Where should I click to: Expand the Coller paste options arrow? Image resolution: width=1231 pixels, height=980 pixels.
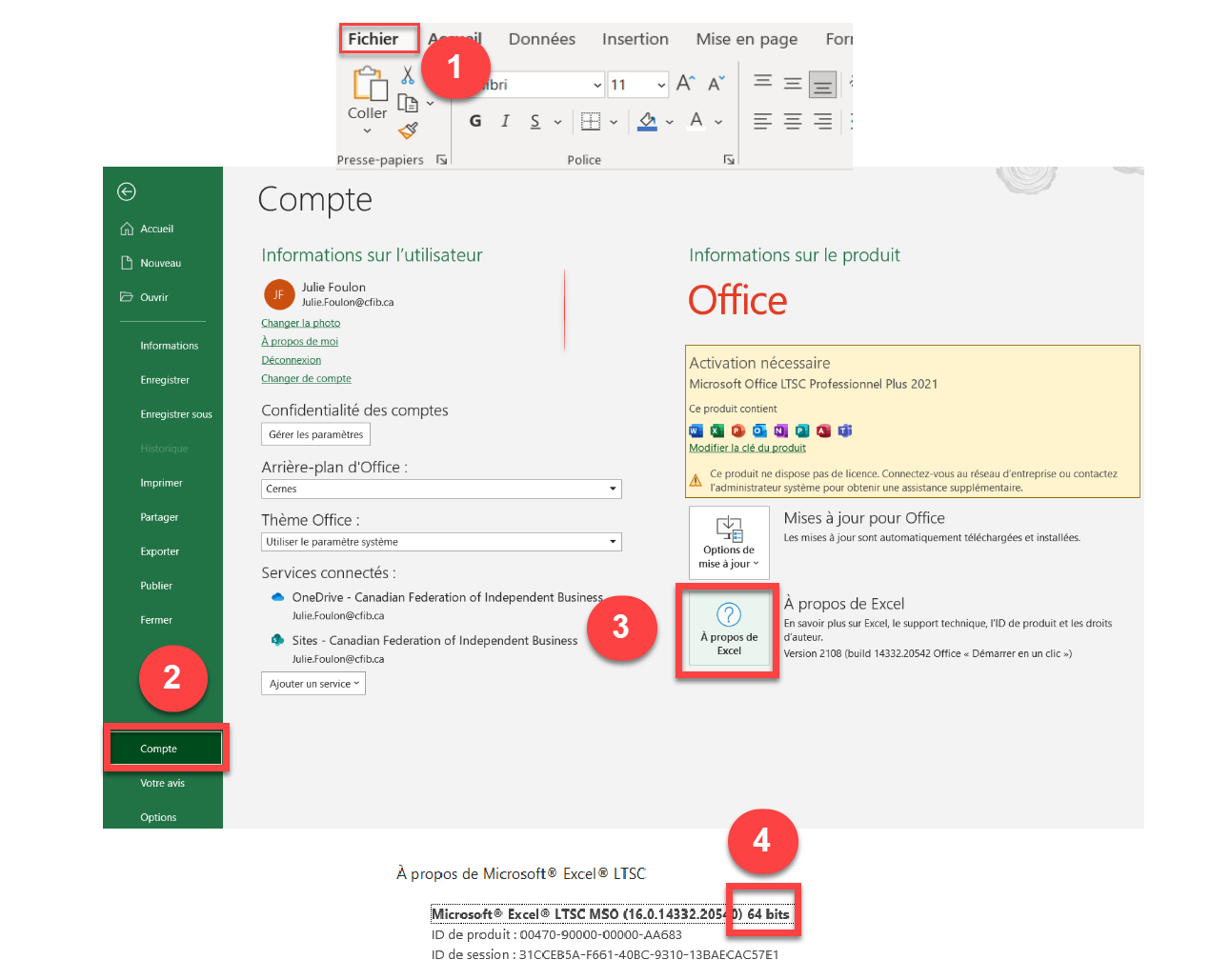tap(367, 130)
